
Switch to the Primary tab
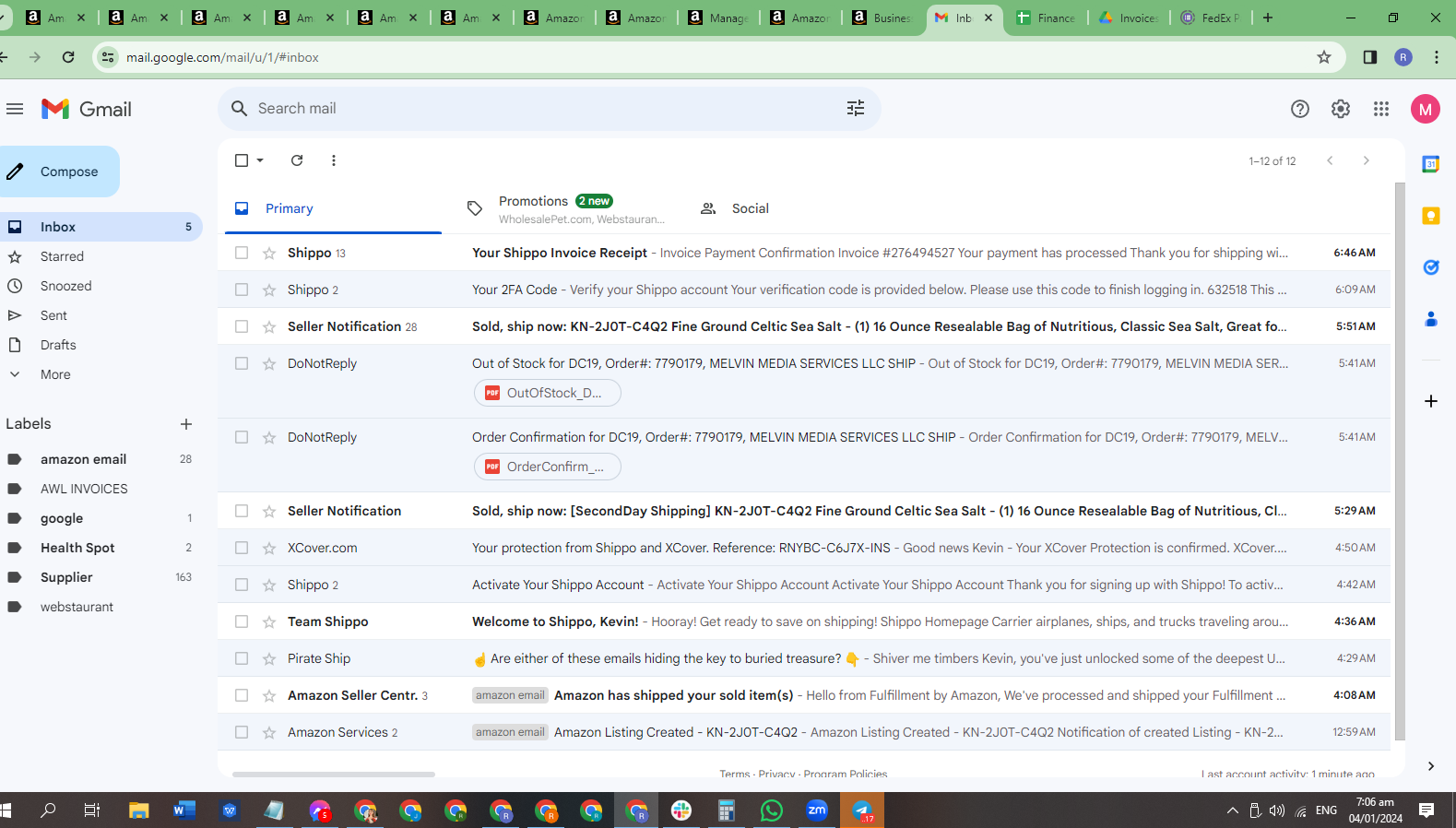tap(334, 209)
